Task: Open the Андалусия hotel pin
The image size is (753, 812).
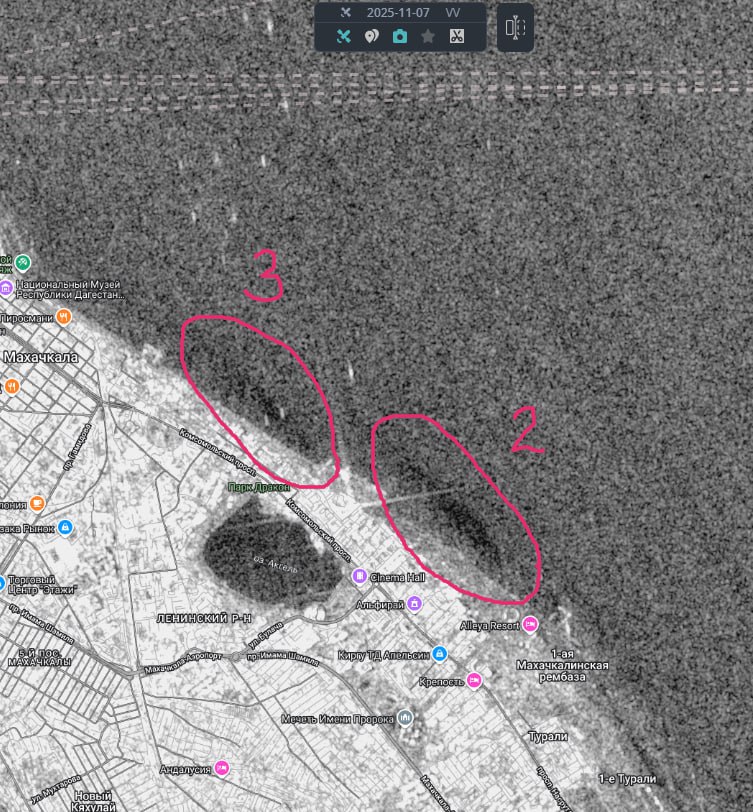Action: tap(221, 768)
